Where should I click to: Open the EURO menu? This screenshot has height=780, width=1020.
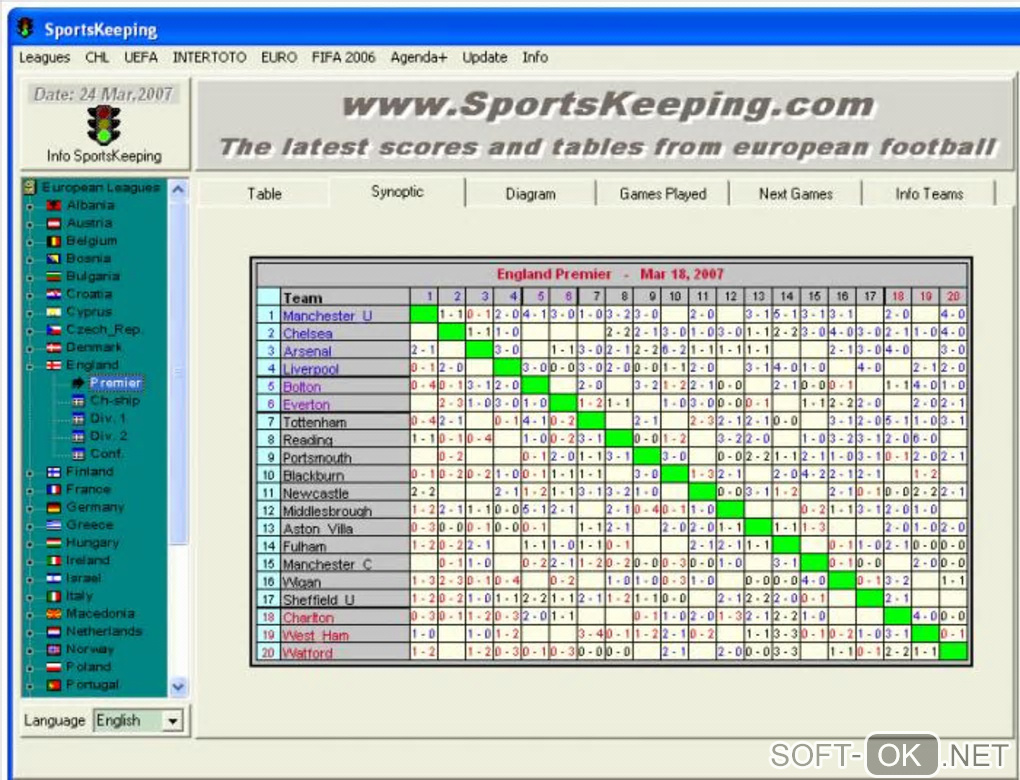coord(279,57)
